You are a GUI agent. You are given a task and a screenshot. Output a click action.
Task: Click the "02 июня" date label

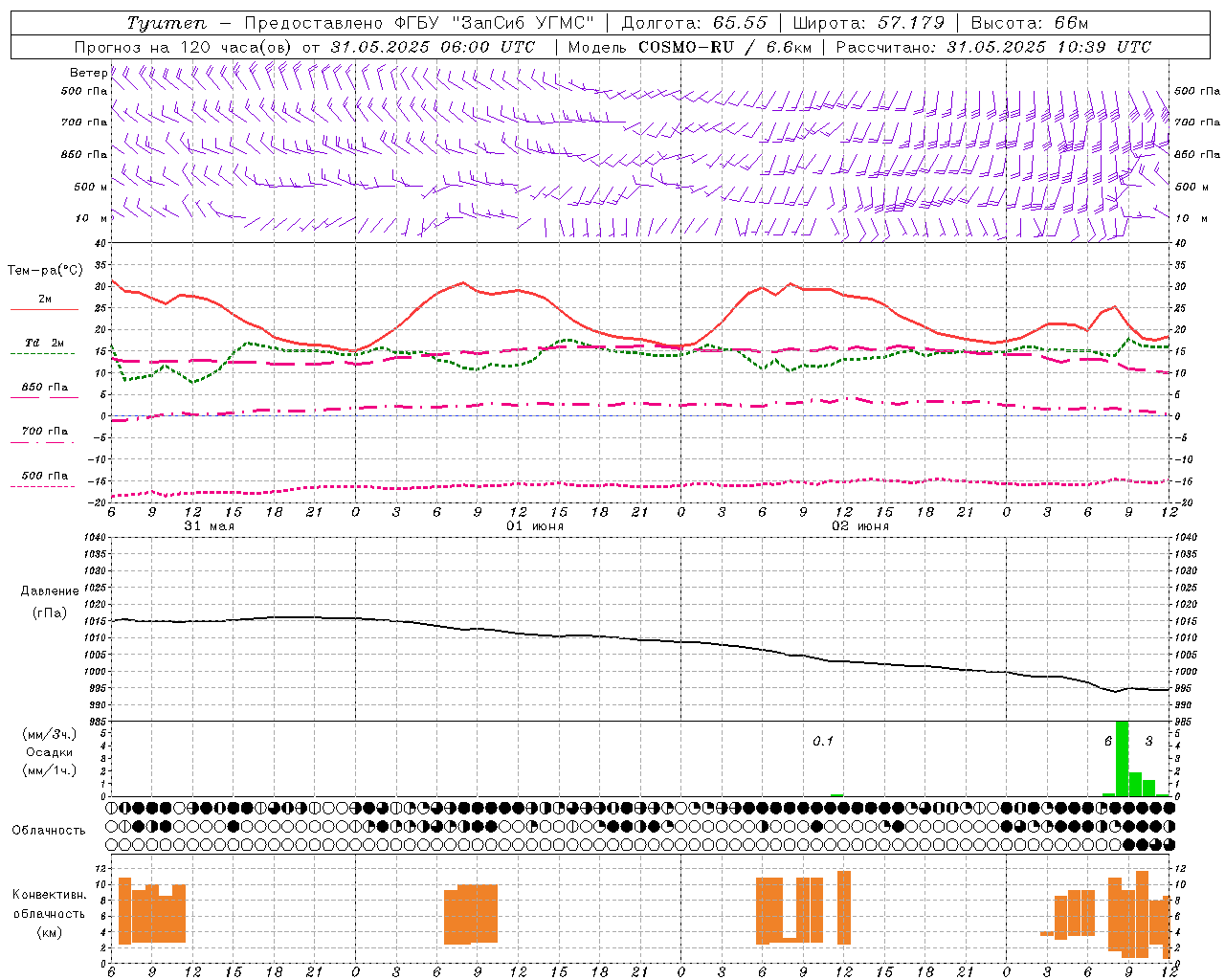(x=860, y=526)
